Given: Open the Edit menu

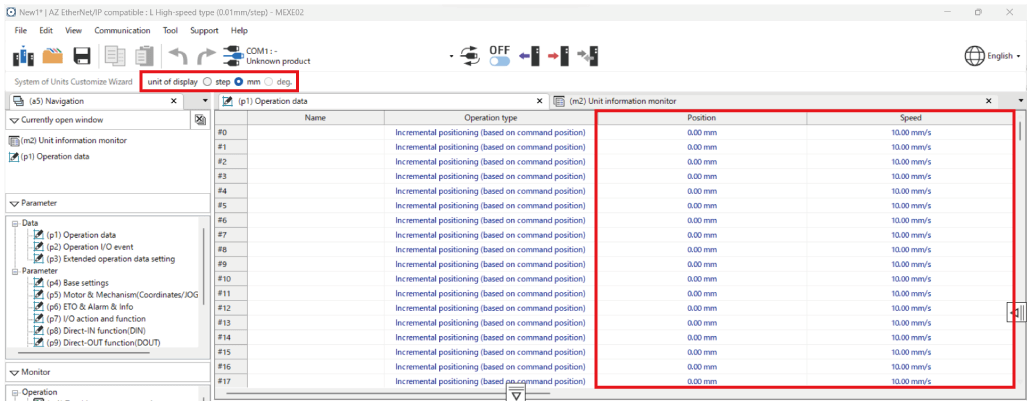Looking at the screenshot, I should [x=45, y=30].
